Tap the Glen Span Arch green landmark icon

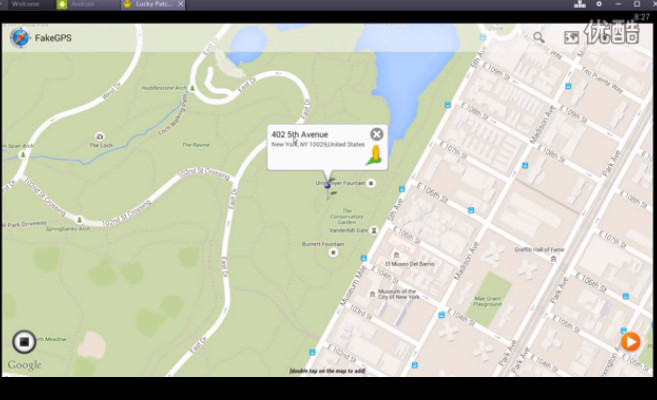click(x=23, y=155)
